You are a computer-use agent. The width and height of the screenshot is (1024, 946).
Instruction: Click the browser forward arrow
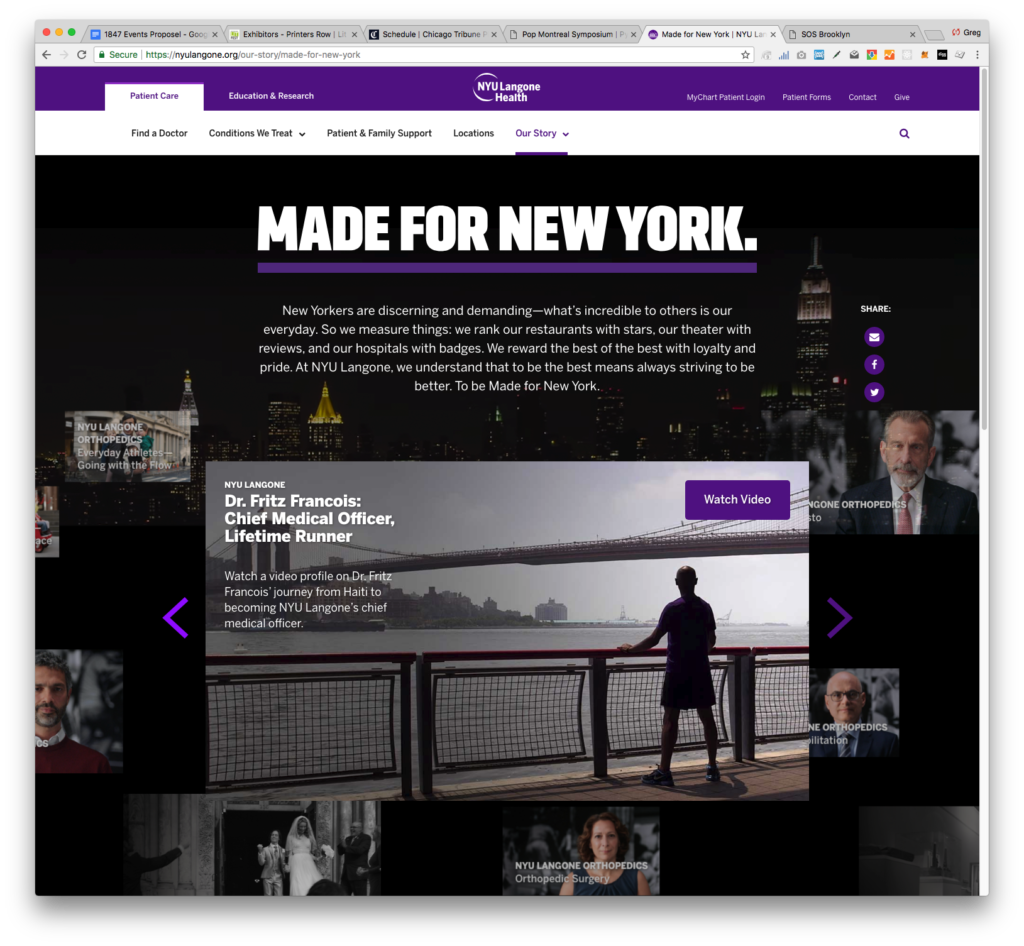tap(64, 55)
